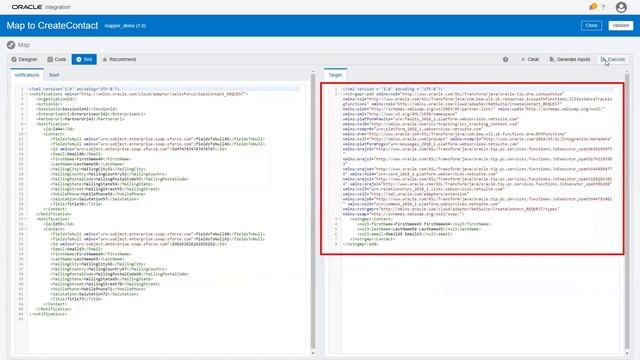This screenshot has height=360, width=640.
Task: Select the Target tab
Action: (335, 75)
